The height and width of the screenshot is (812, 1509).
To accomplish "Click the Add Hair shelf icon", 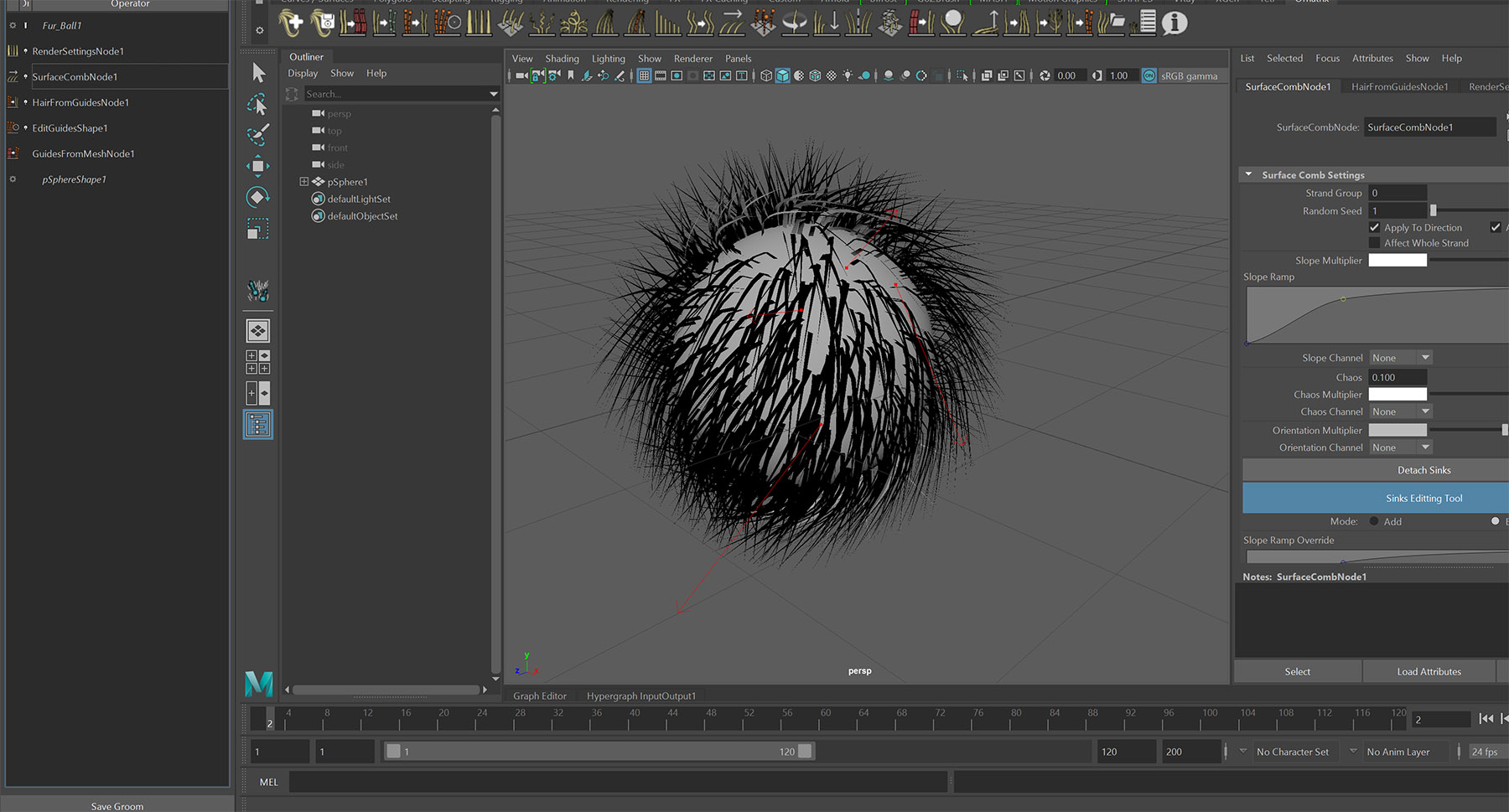I will click(x=291, y=23).
